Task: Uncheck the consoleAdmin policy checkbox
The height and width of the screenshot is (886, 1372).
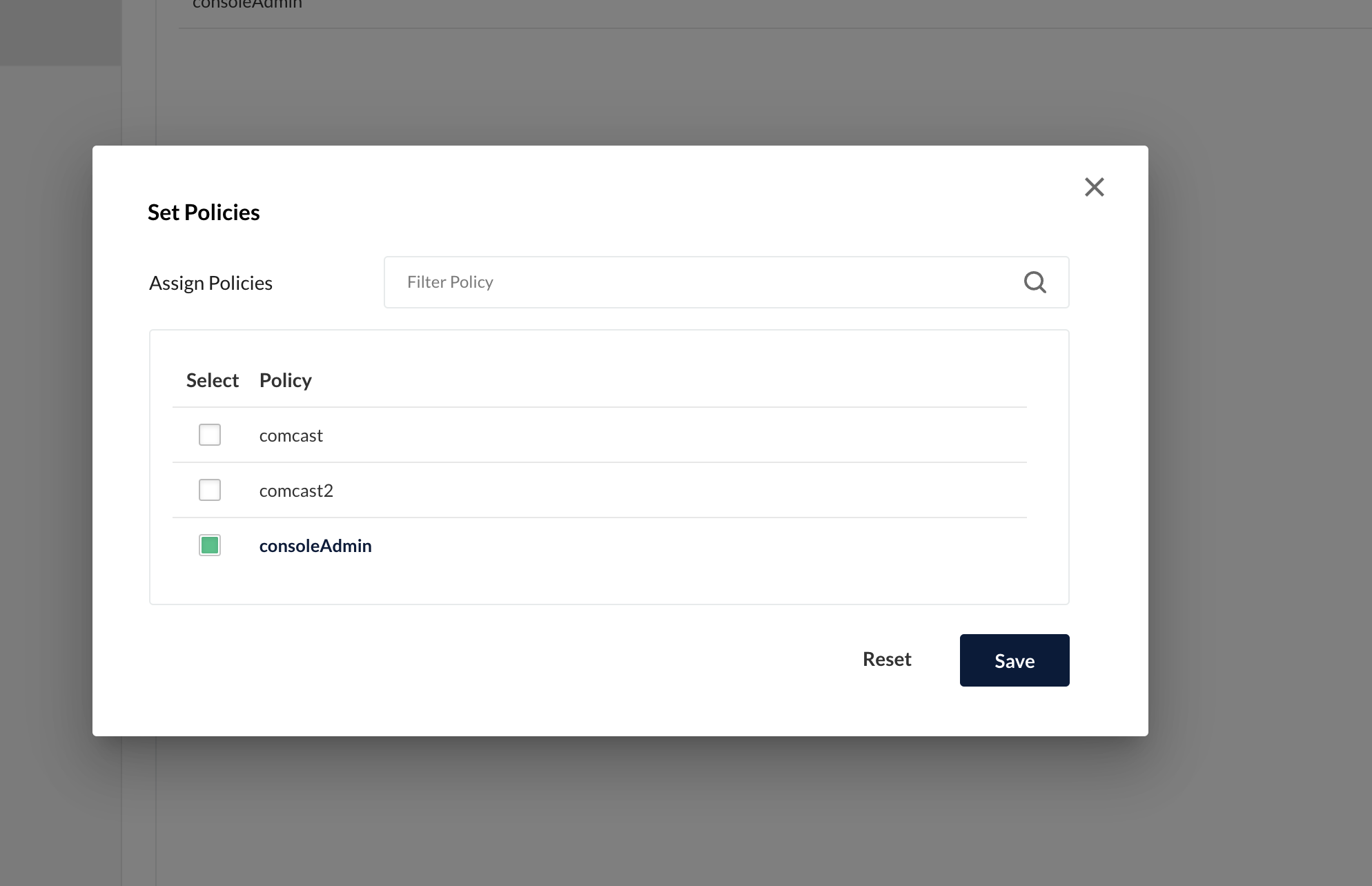Action: 210,545
